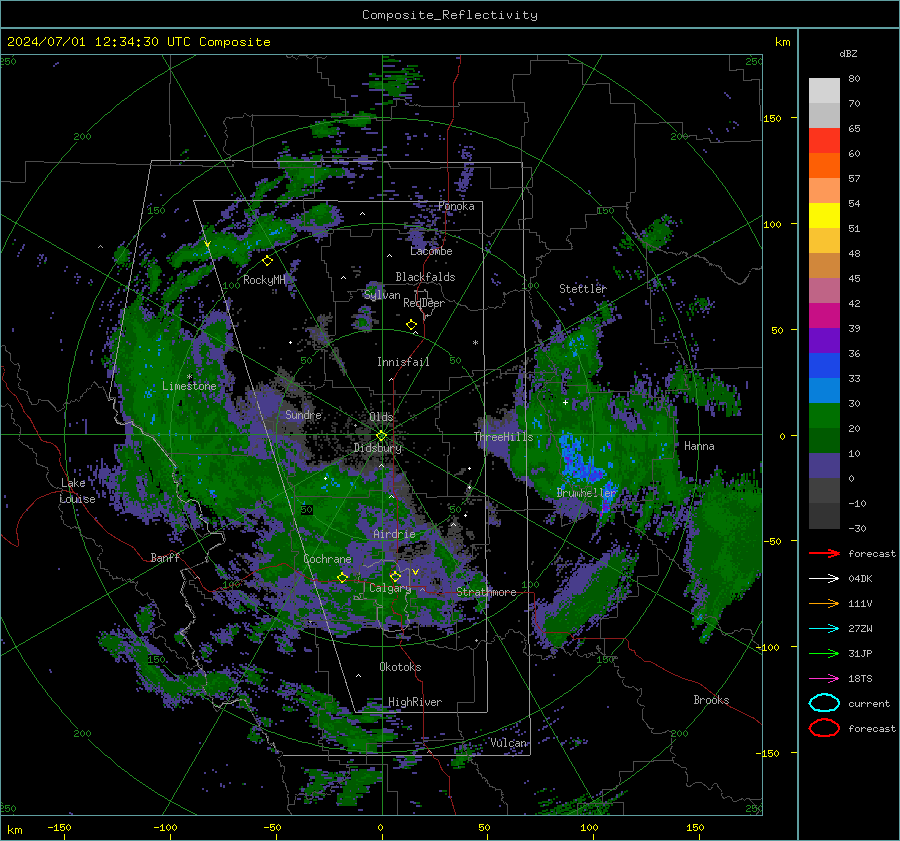This screenshot has height=841, width=900.
Task: Pick the yellow 54 dBZ swatch
Action: 824,215
